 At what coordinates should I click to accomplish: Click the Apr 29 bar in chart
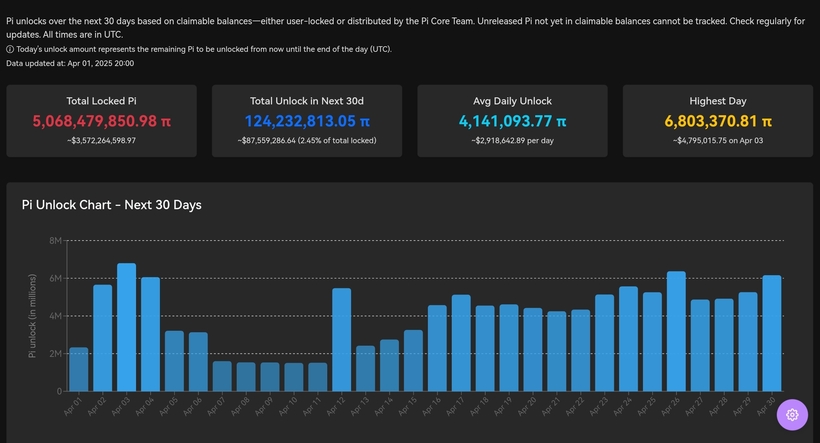click(x=748, y=342)
